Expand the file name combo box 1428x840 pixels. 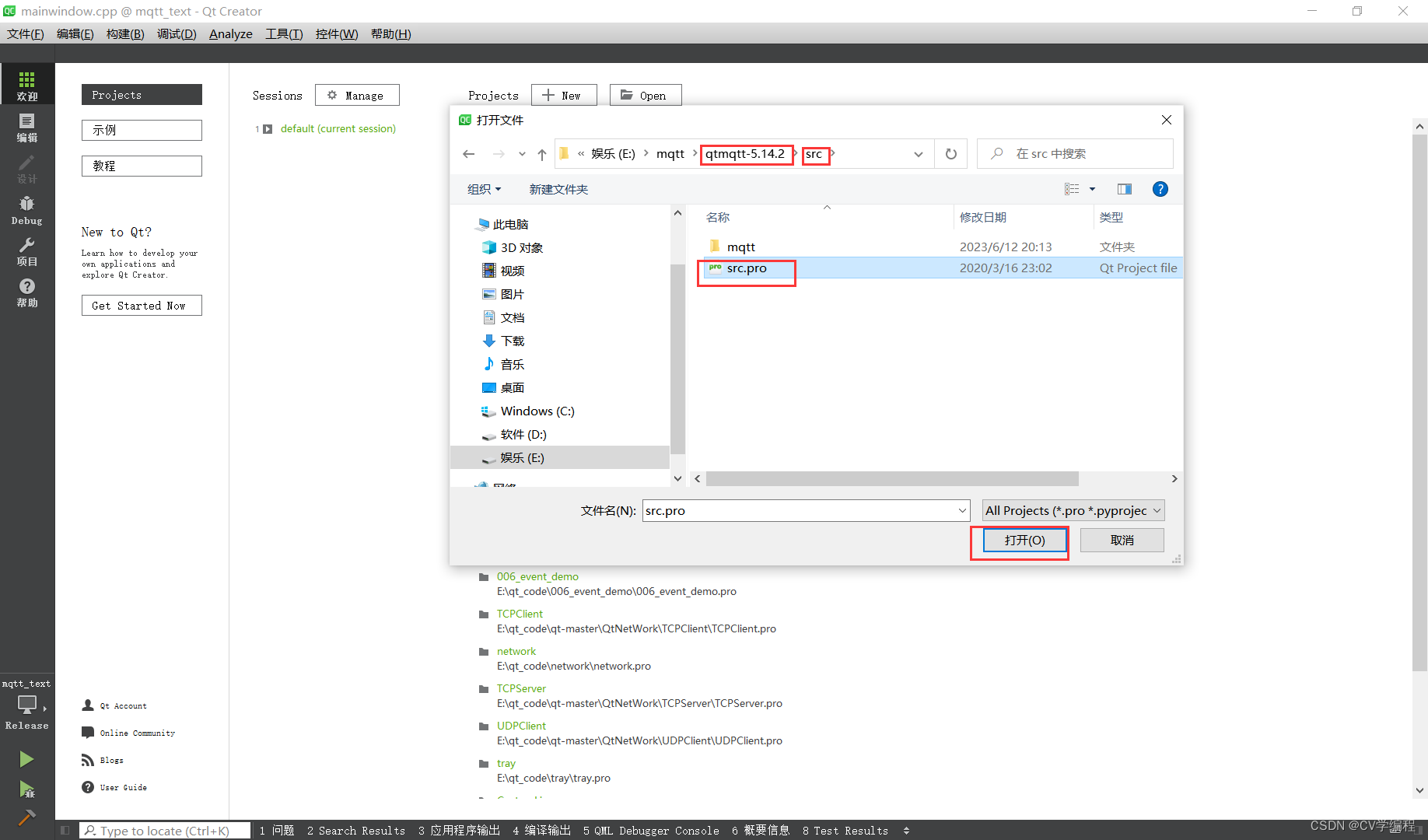(962, 511)
